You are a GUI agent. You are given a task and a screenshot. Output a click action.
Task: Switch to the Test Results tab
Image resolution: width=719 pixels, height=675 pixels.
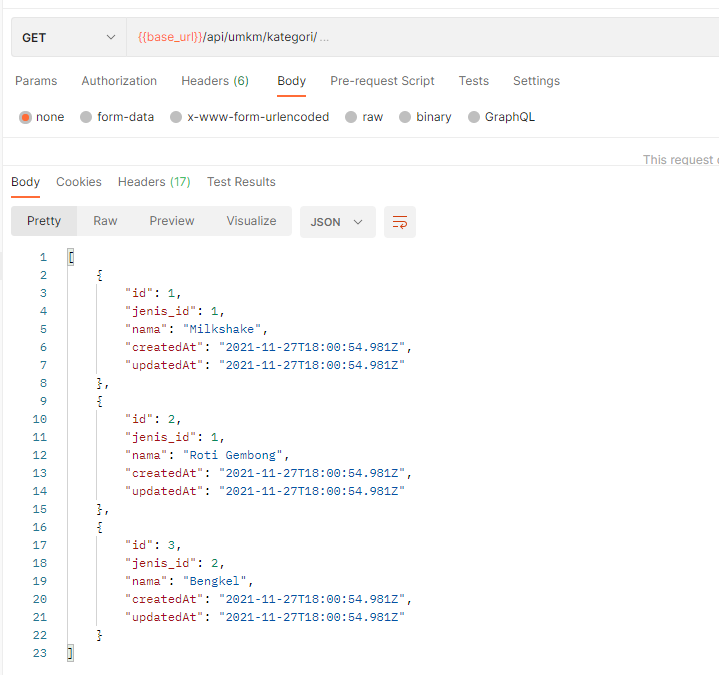coord(241,182)
